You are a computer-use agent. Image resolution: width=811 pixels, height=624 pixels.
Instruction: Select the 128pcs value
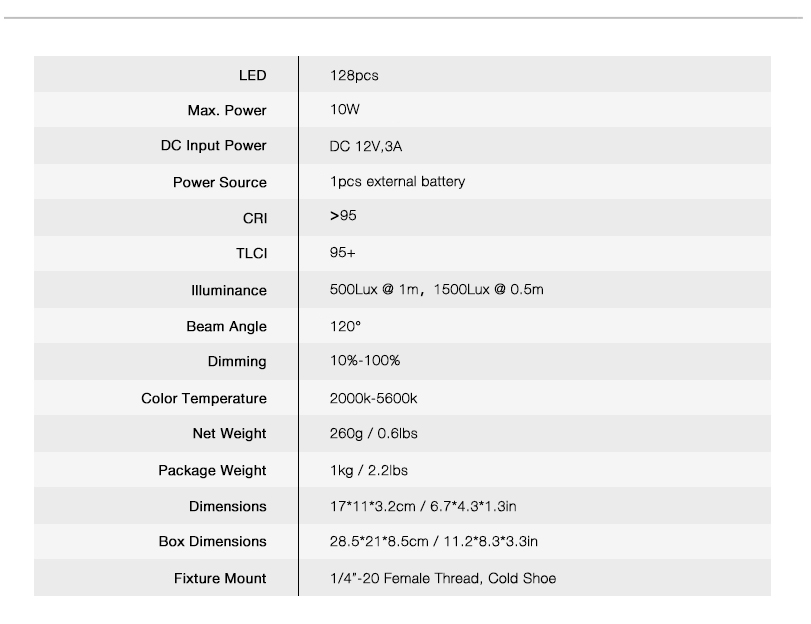[354, 76]
